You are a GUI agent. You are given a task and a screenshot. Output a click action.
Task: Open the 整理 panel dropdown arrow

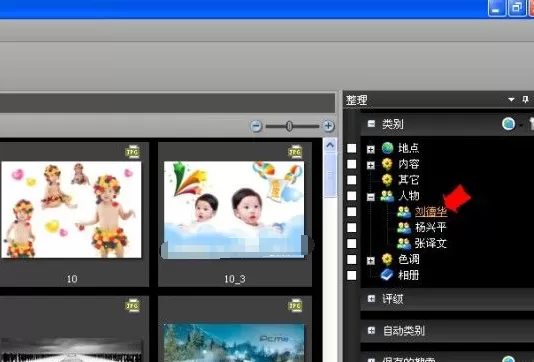click(x=511, y=99)
